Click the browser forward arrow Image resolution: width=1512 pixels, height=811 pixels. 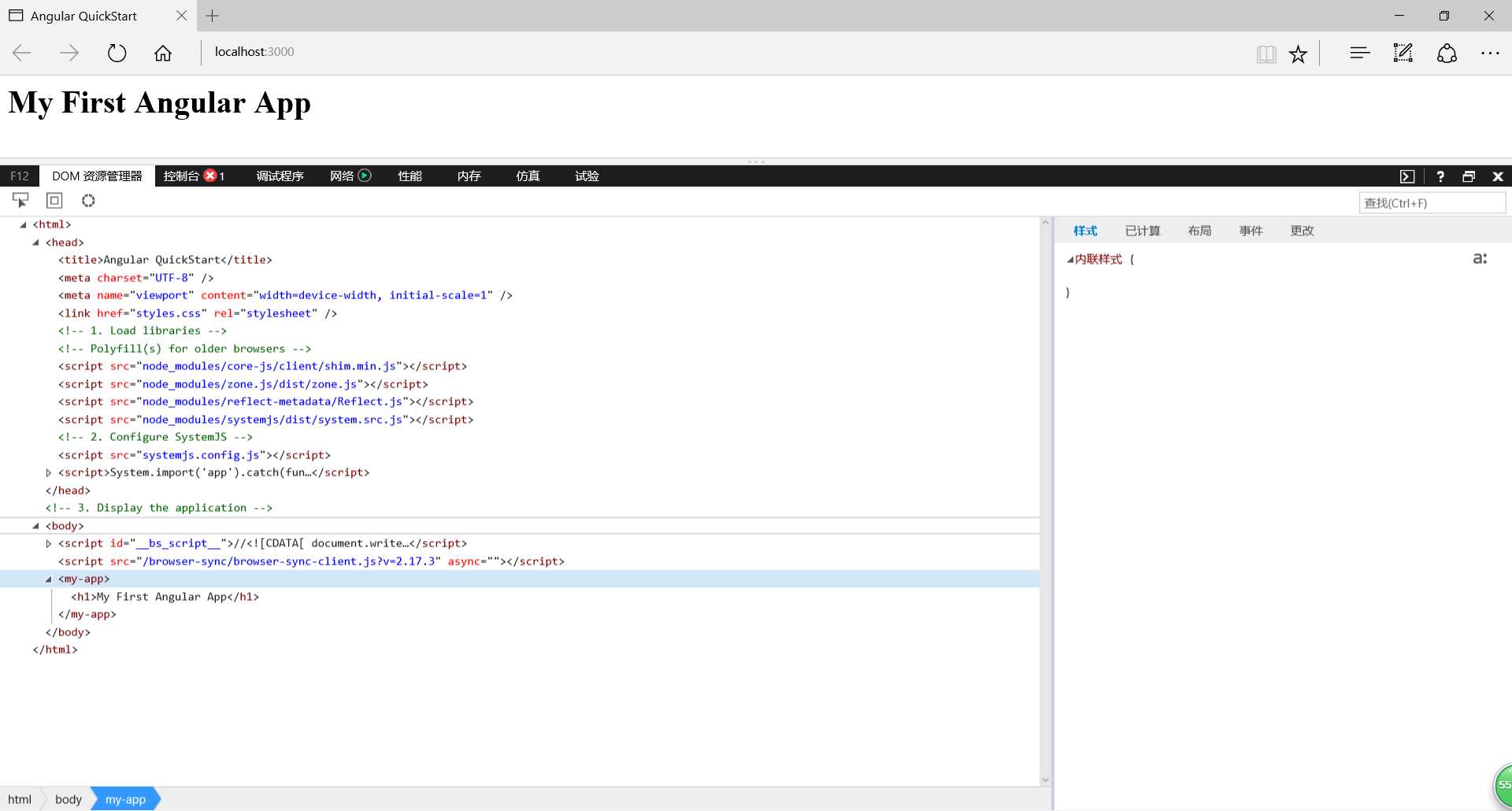pos(69,53)
